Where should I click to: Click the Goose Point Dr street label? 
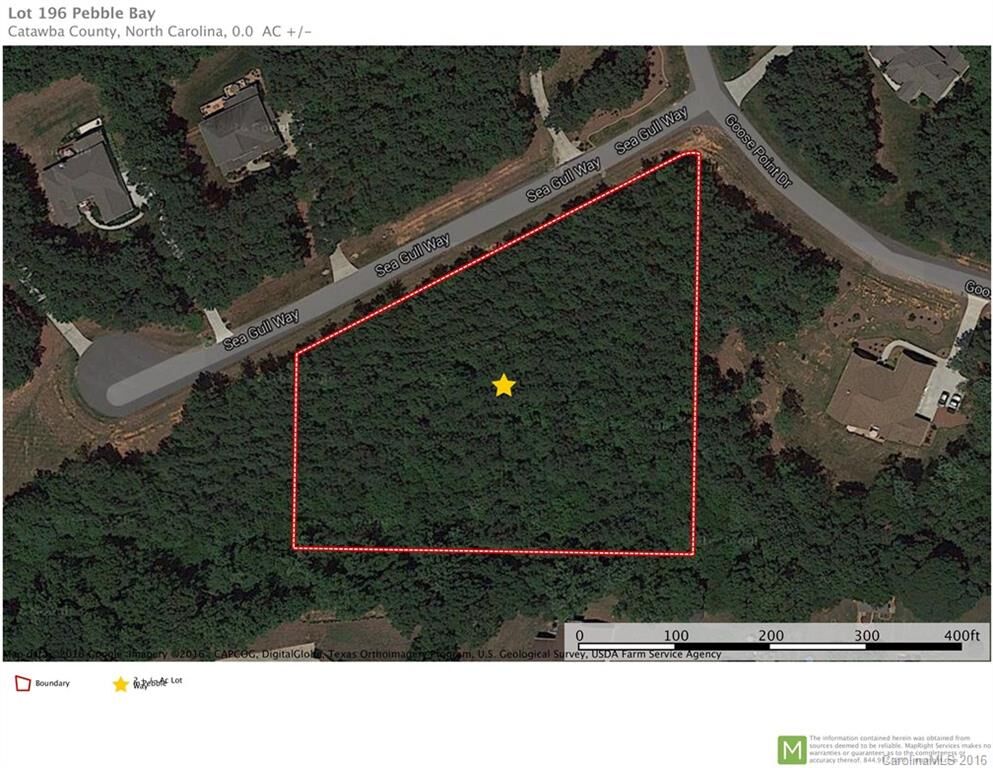tap(758, 151)
